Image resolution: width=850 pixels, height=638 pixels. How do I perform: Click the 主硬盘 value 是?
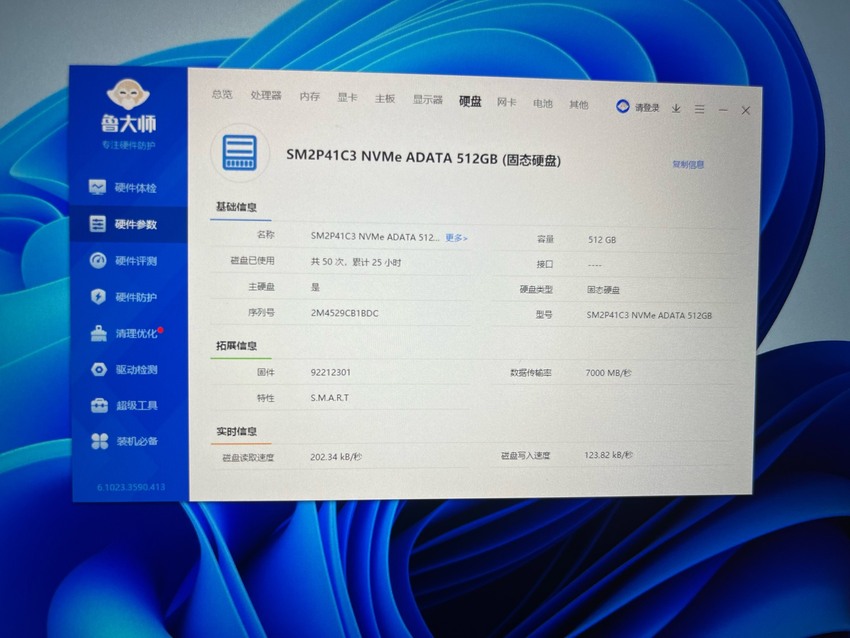tap(315, 287)
